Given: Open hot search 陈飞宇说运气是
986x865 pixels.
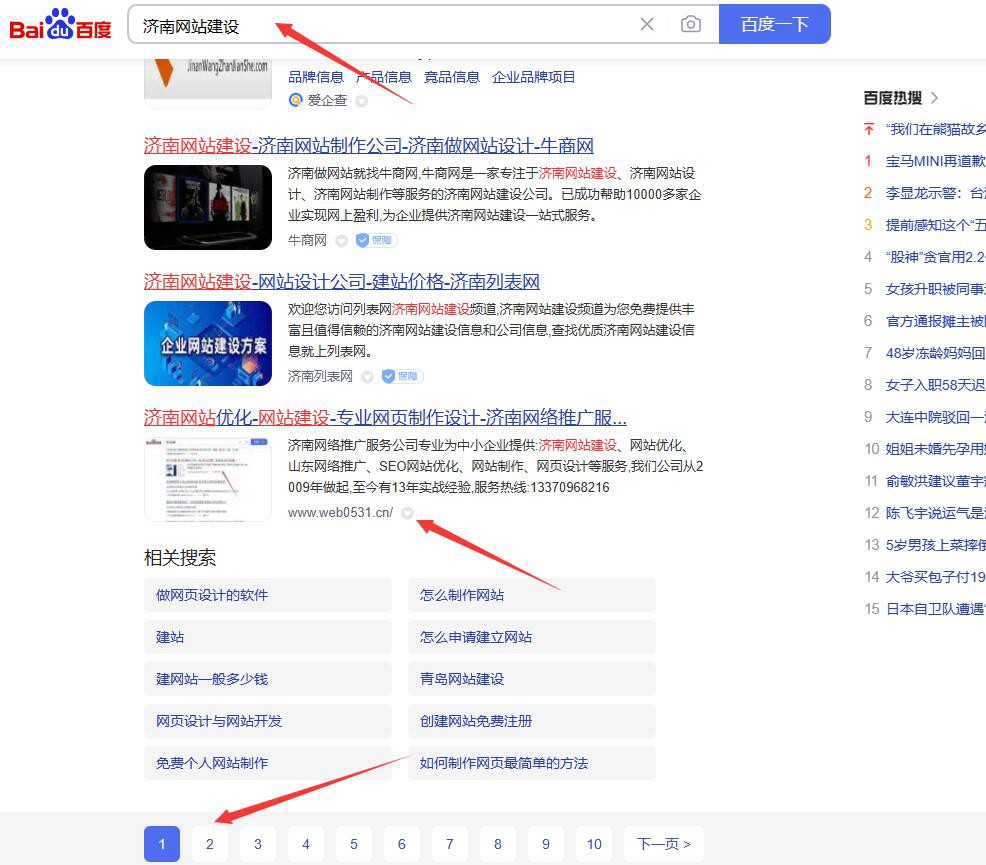Looking at the screenshot, I should coord(936,513).
